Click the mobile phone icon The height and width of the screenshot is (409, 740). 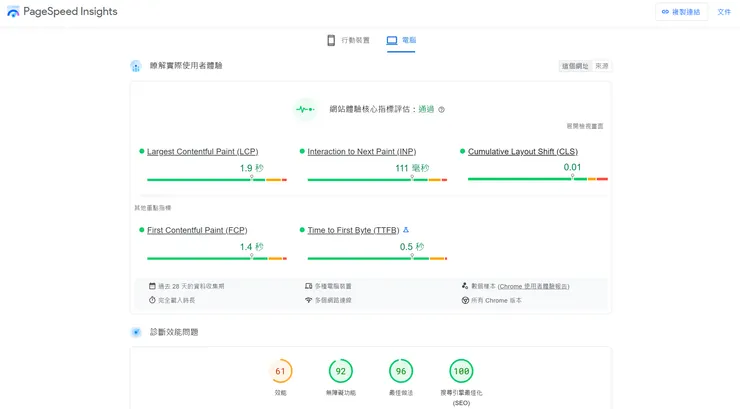point(331,40)
